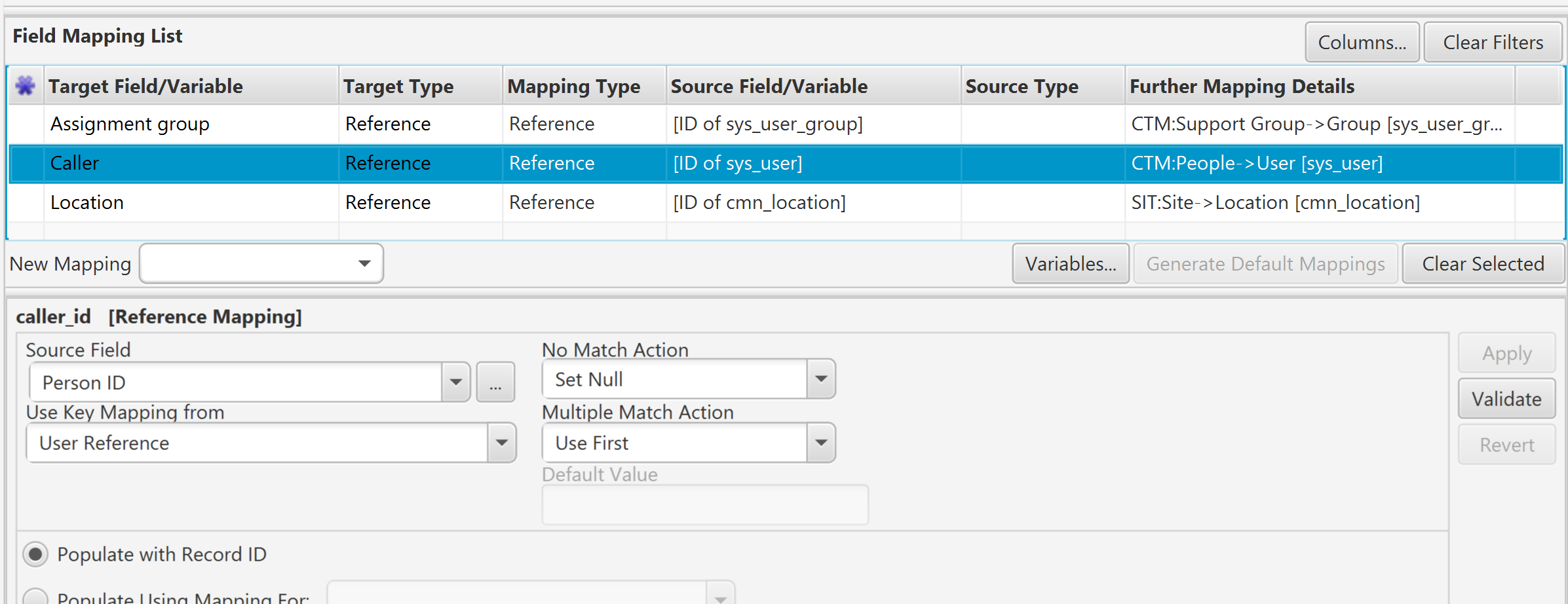Click the caller_id [Reference Mapping] heading
This screenshot has width=1568, height=604.
[x=159, y=316]
